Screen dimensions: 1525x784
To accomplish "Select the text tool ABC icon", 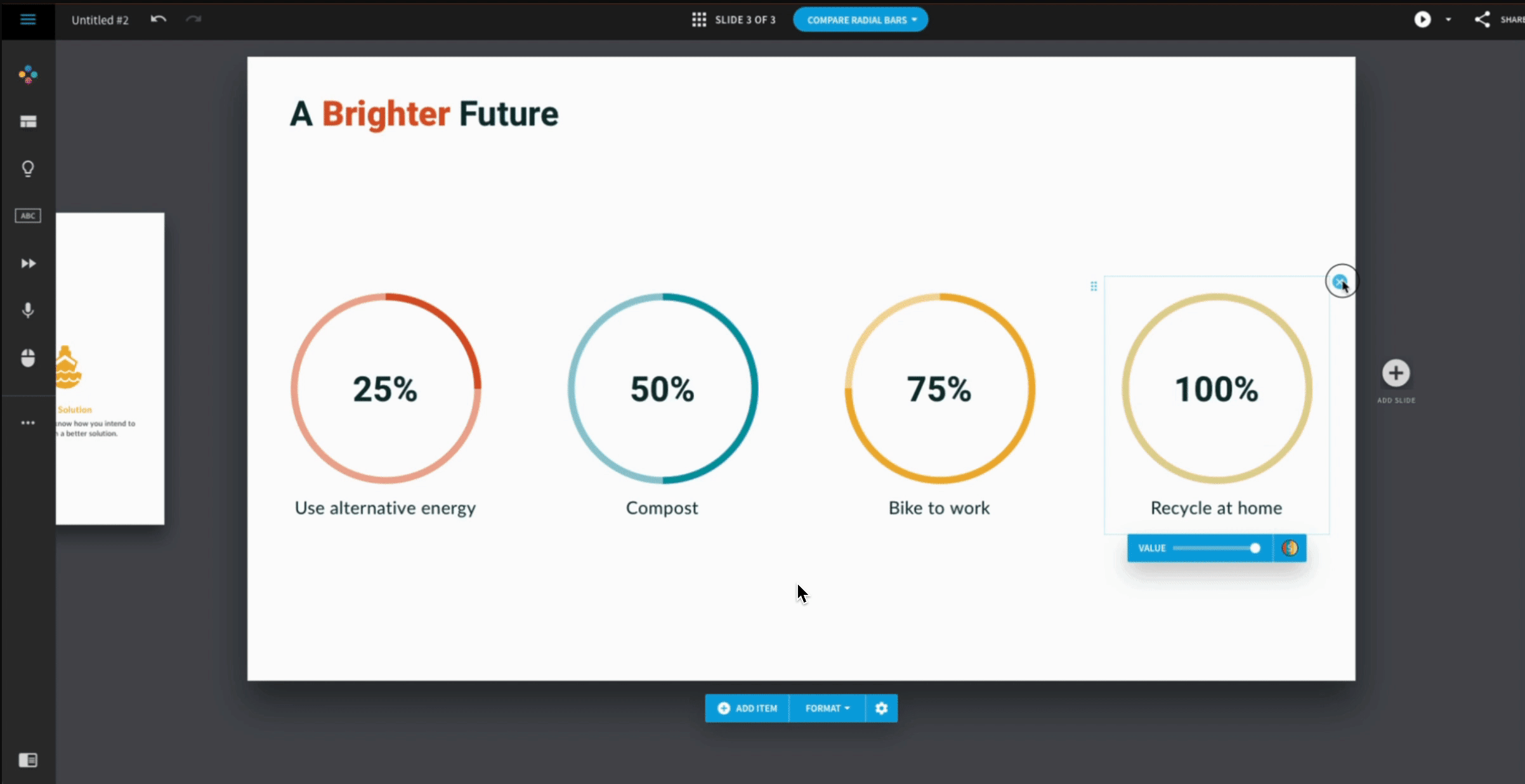I will (27, 216).
